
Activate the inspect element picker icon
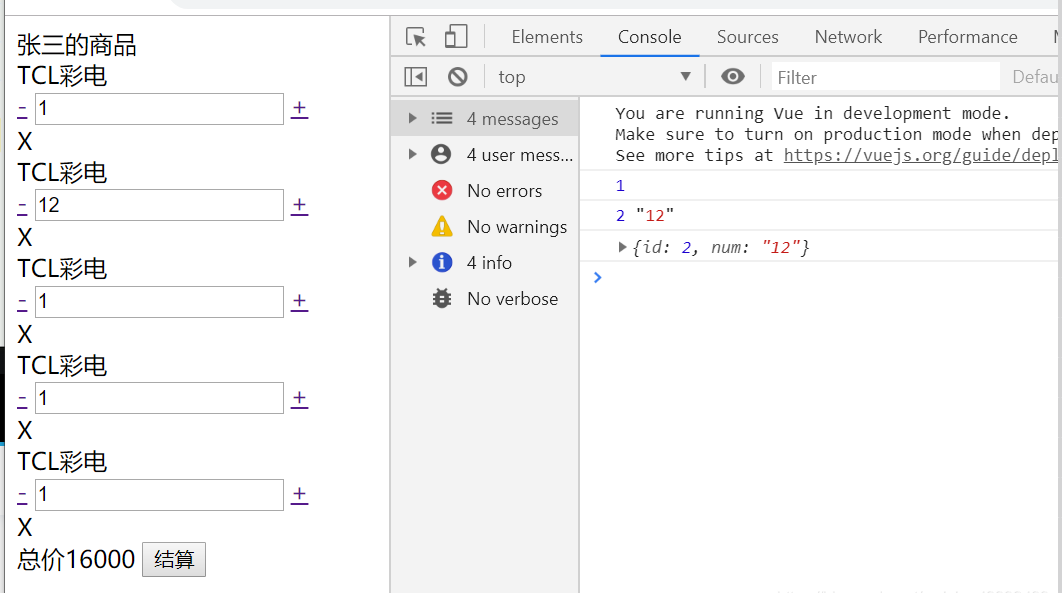click(x=416, y=37)
